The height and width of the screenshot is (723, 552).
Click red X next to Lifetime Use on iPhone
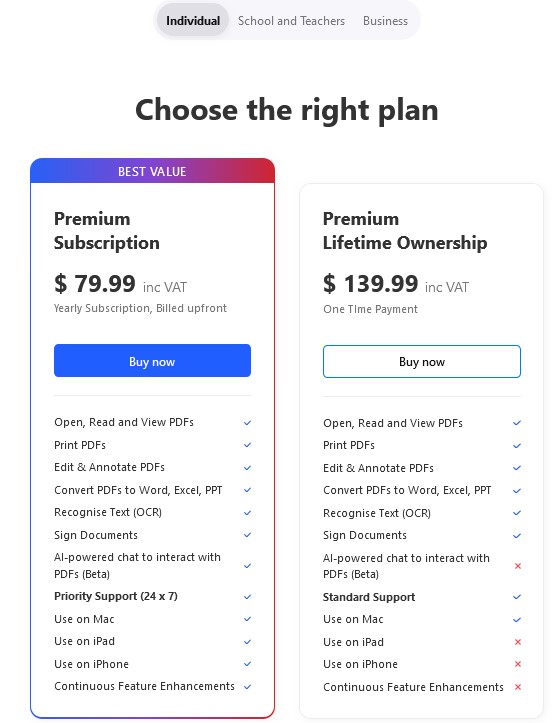click(x=517, y=664)
